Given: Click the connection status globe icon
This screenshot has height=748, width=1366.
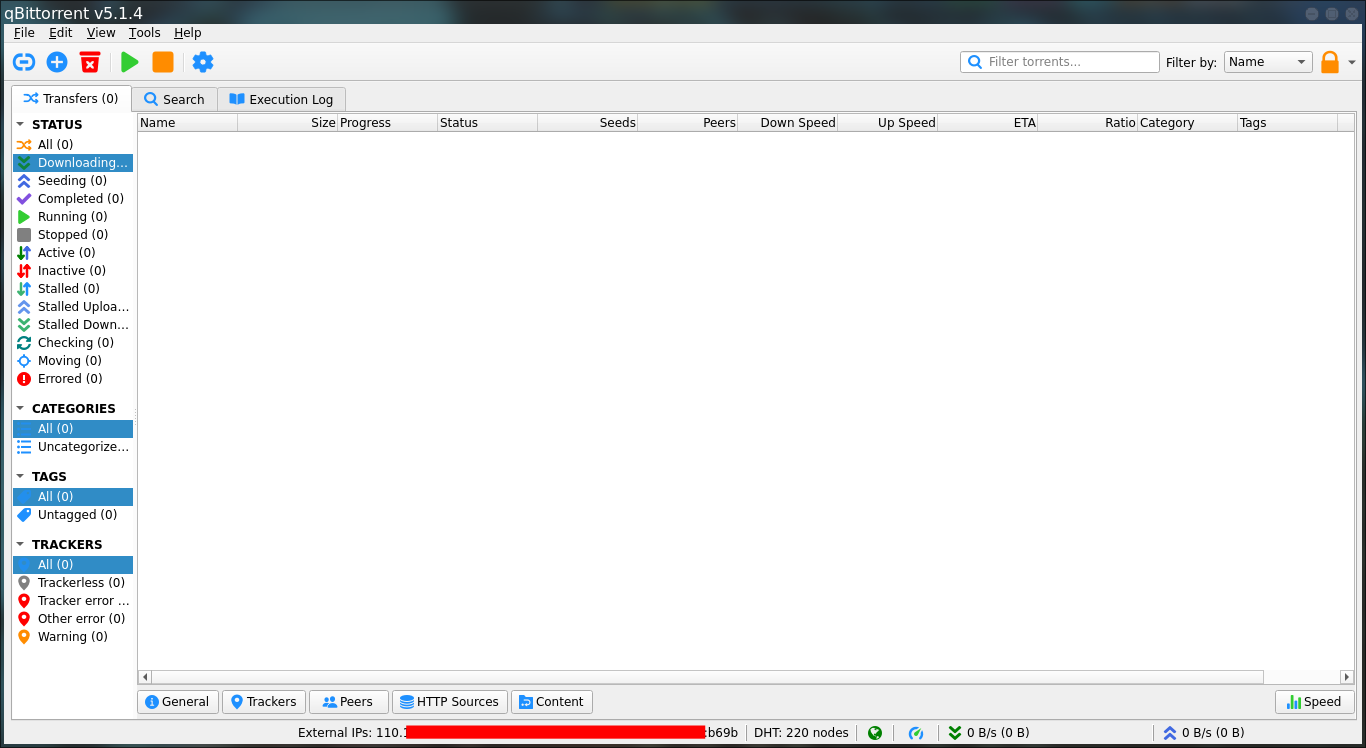Looking at the screenshot, I should pyautogui.click(x=875, y=733).
